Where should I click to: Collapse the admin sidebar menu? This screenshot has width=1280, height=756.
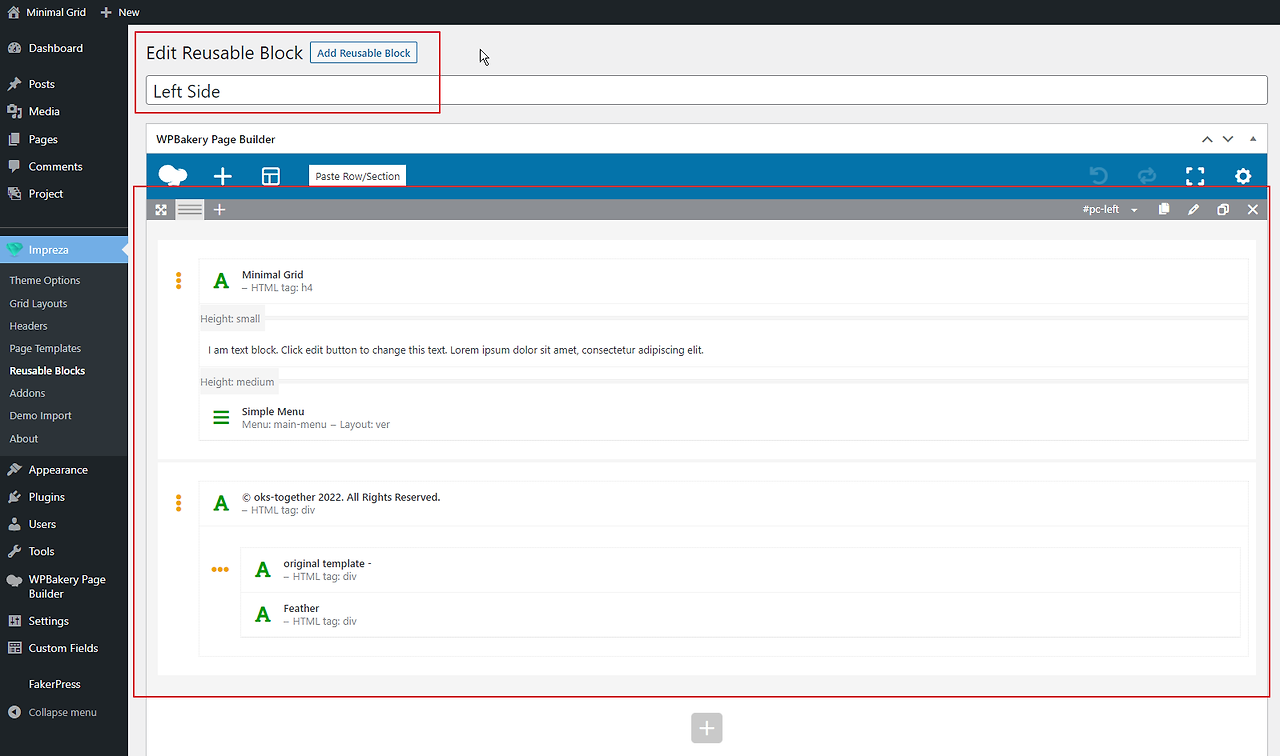point(64,712)
